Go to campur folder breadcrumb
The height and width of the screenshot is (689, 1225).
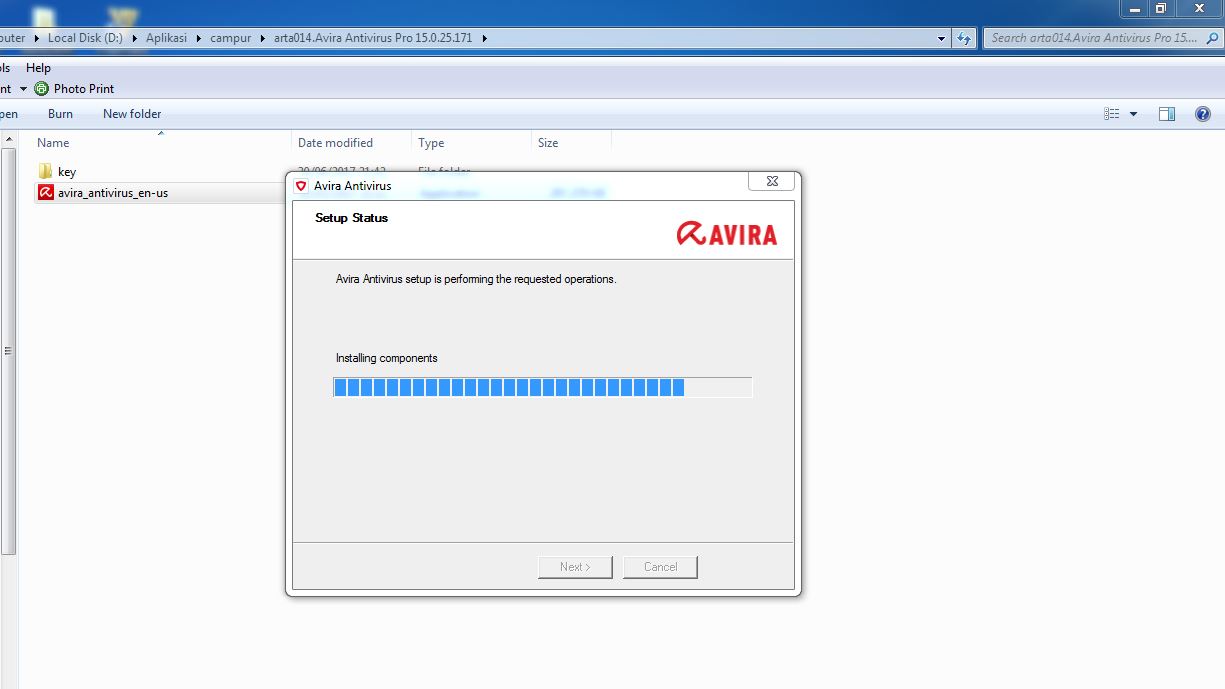[231, 38]
